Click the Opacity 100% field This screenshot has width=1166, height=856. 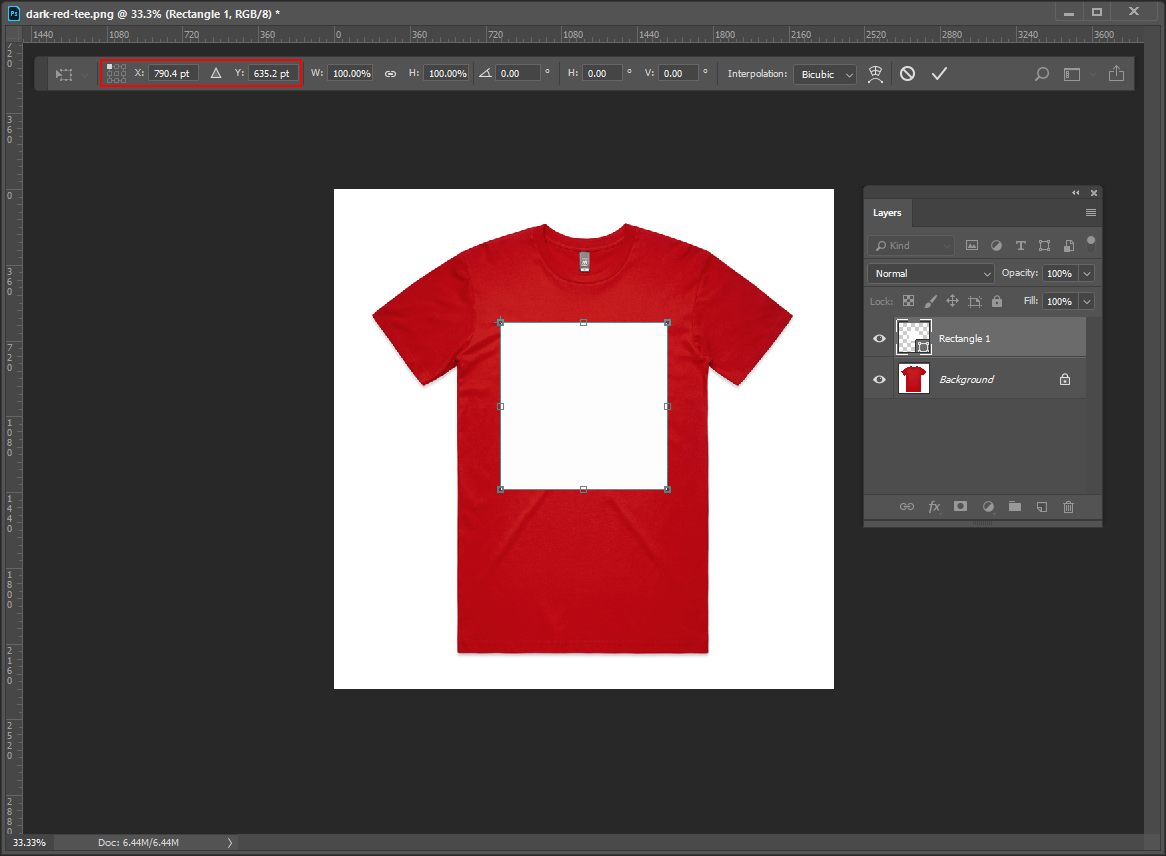pyautogui.click(x=1060, y=274)
